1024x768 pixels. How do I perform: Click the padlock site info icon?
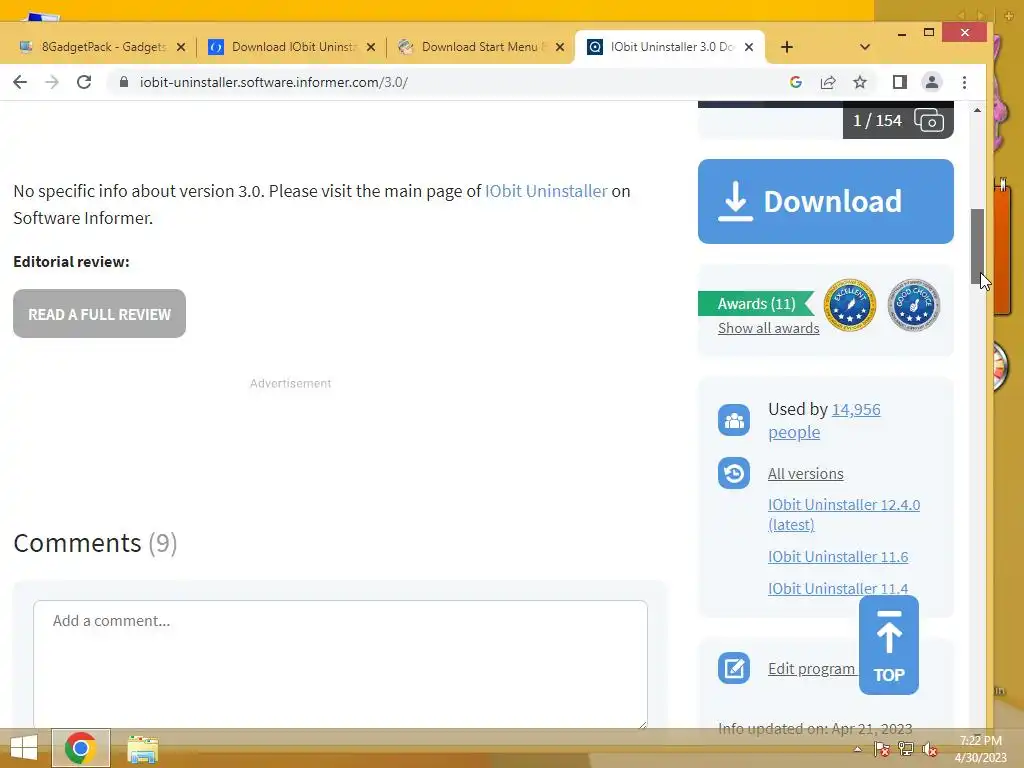coord(123,82)
